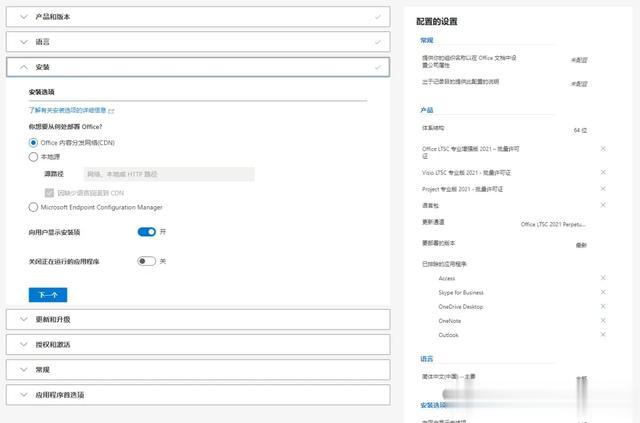Toggle the CDN fallback checkbox
The height and width of the screenshot is (423, 640).
(49, 193)
